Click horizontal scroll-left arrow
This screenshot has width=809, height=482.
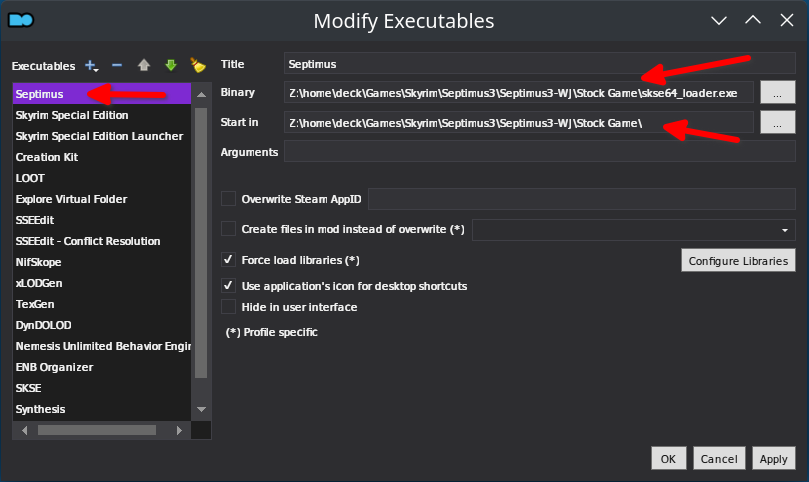coord(24,430)
